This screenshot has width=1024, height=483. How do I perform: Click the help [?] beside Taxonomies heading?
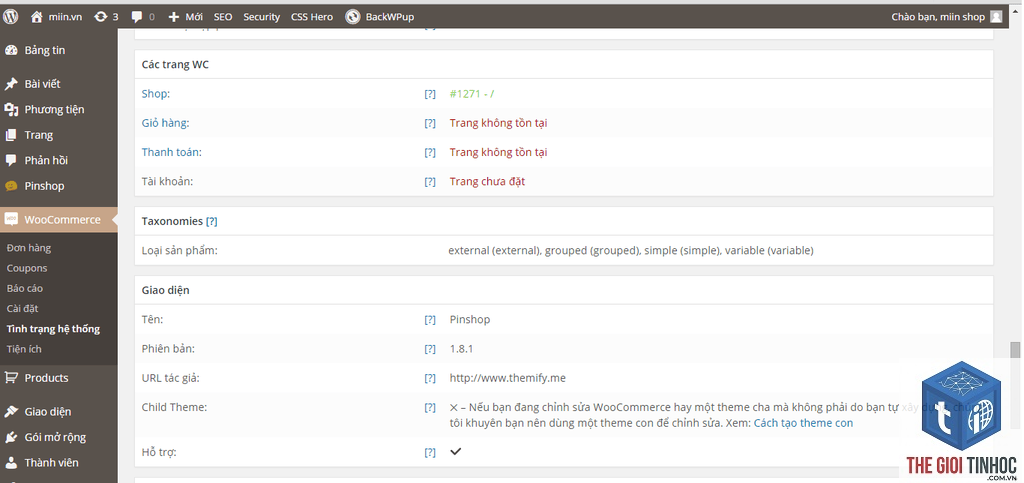[212, 221]
